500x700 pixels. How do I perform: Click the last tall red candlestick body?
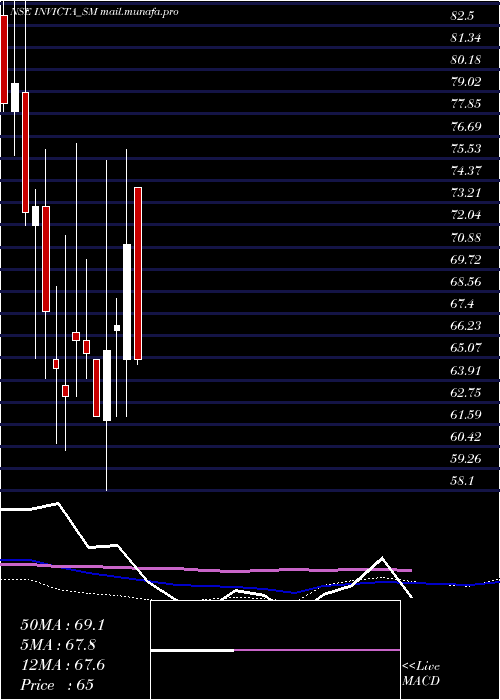(x=138, y=273)
